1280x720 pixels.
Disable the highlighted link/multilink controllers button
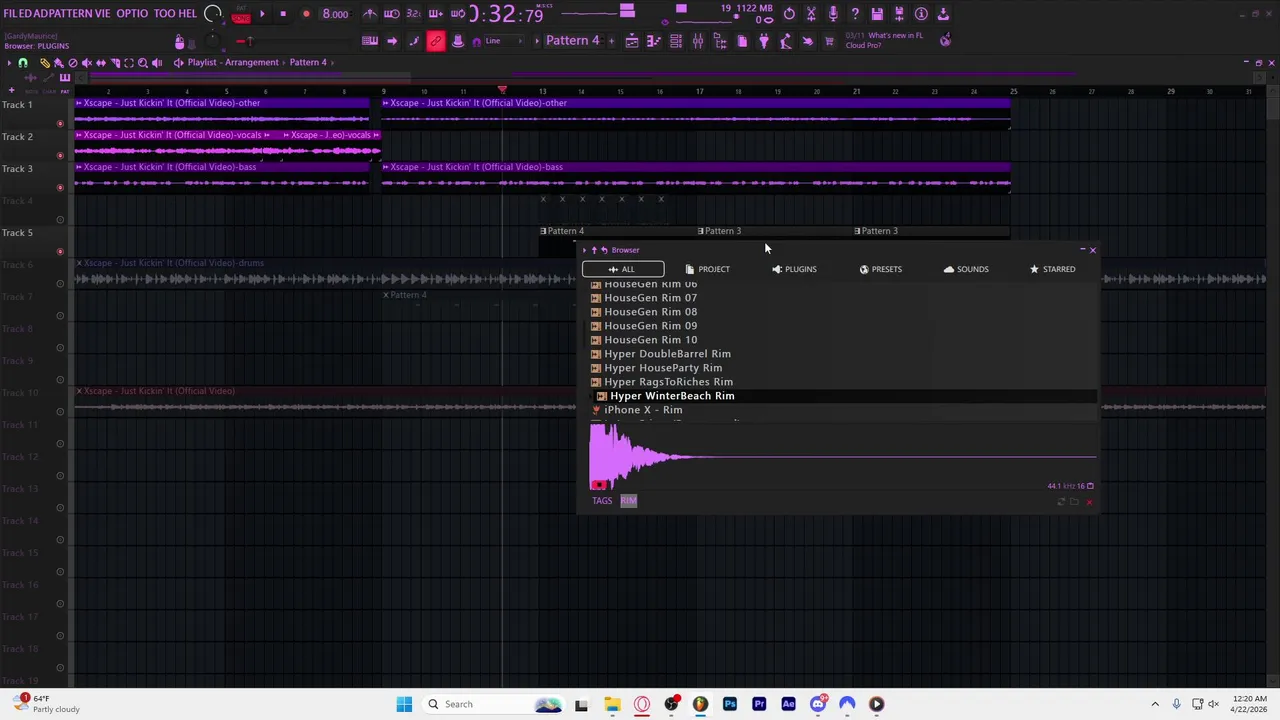435,41
